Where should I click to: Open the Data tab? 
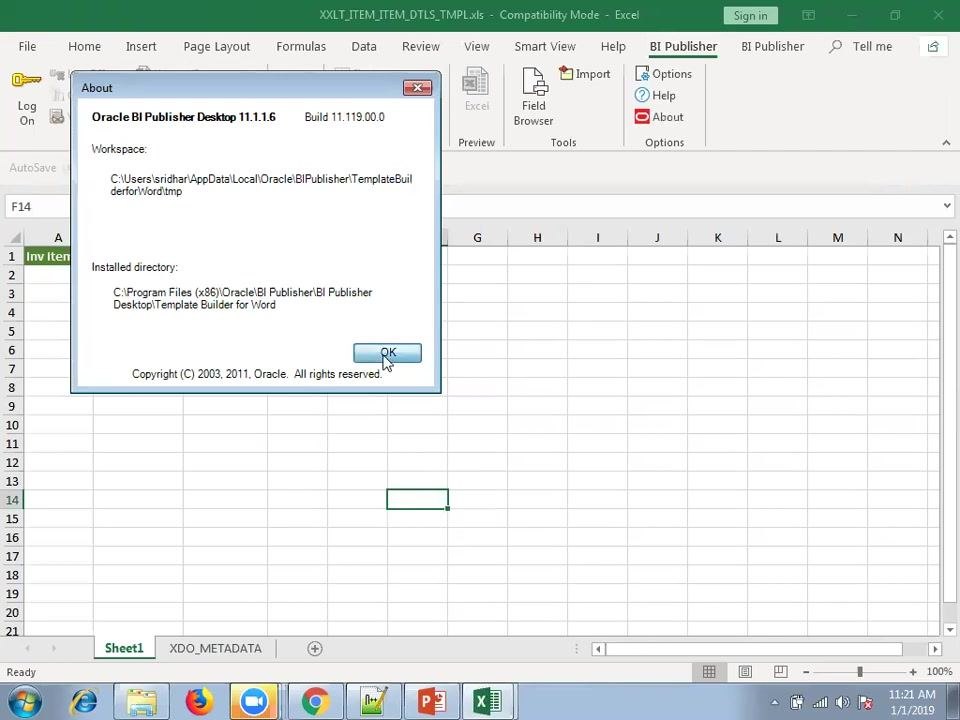[364, 47]
